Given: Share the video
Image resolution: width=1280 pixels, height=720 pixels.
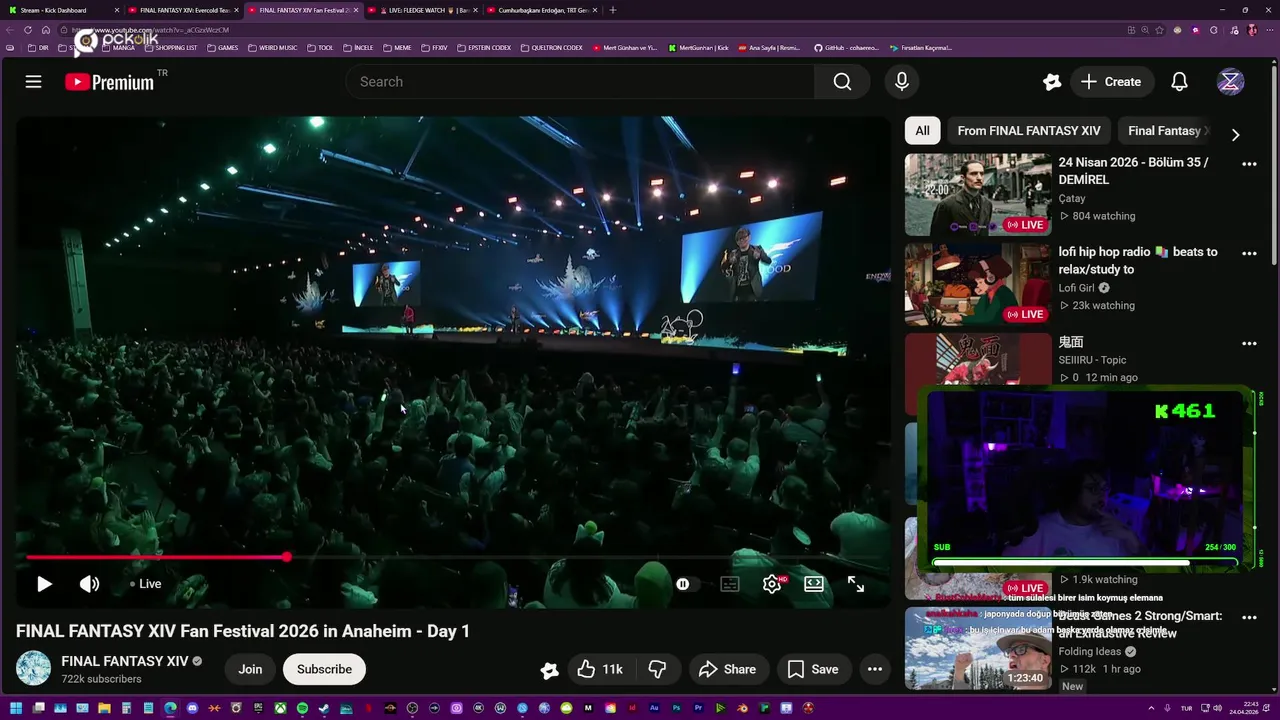Looking at the screenshot, I should (x=727, y=669).
